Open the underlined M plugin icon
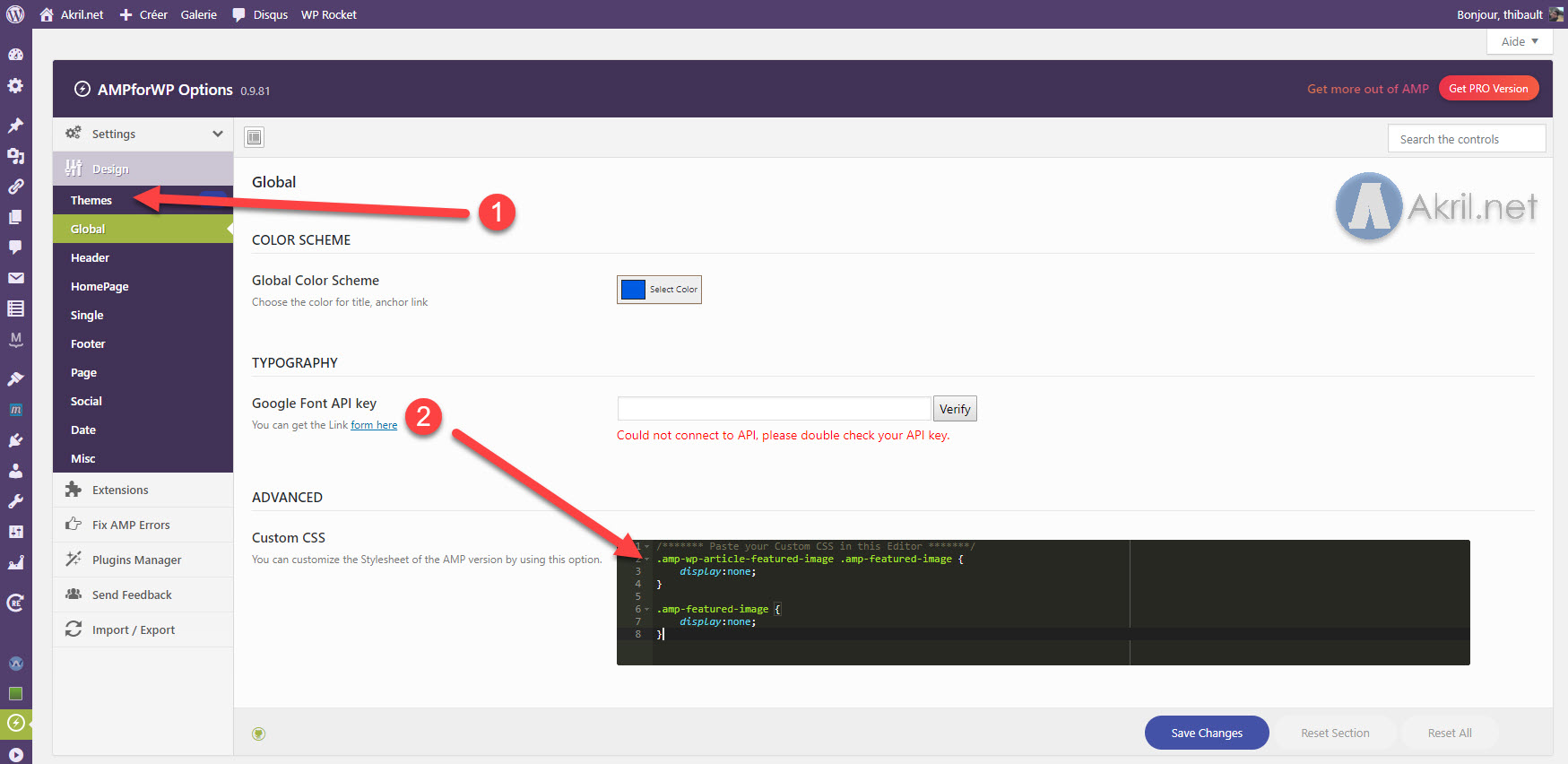Screen dimensions: 1568x764 coord(15,339)
